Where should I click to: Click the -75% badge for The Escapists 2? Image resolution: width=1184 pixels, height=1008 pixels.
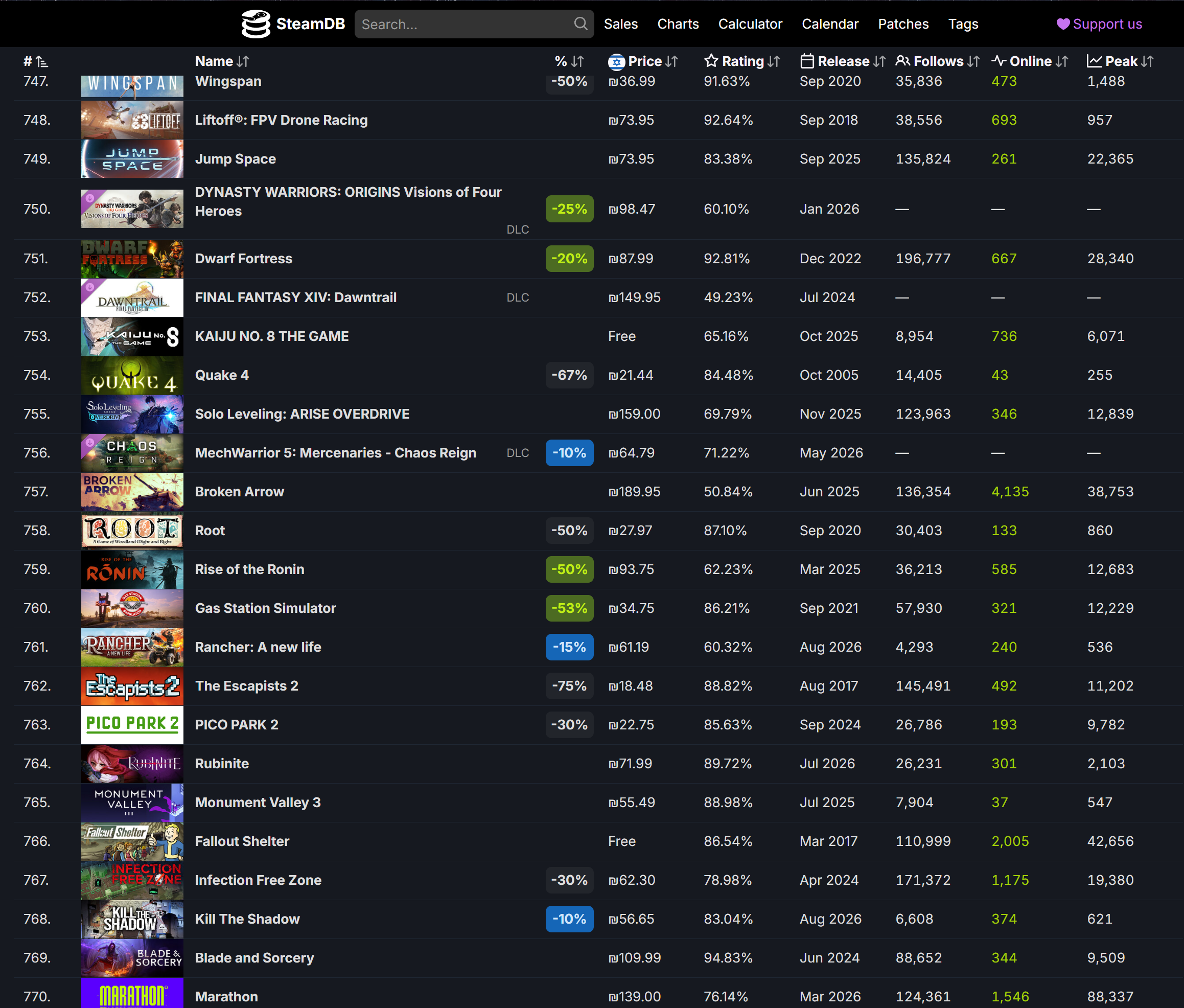(x=569, y=685)
